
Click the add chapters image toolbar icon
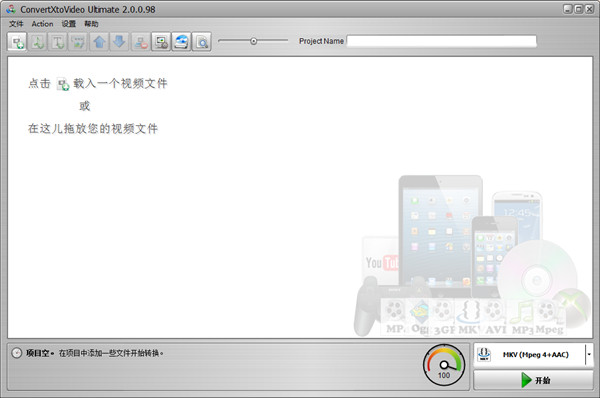point(78,41)
